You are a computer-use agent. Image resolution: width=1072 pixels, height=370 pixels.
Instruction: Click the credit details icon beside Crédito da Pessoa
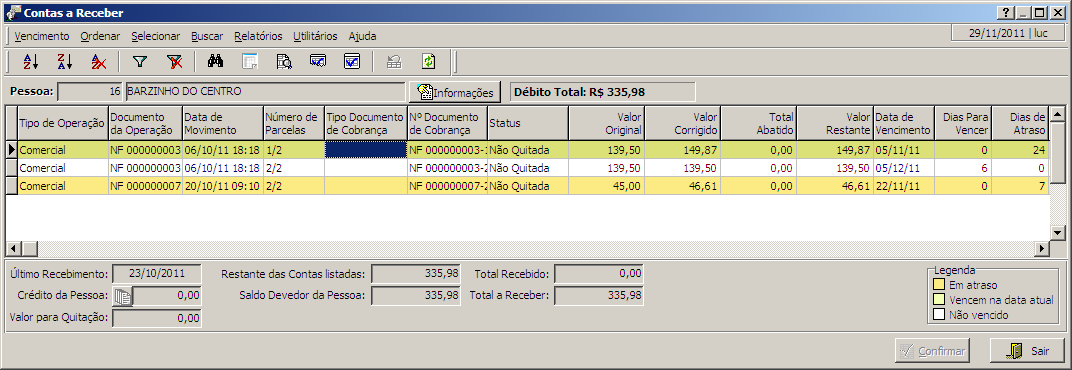tap(123, 295)
